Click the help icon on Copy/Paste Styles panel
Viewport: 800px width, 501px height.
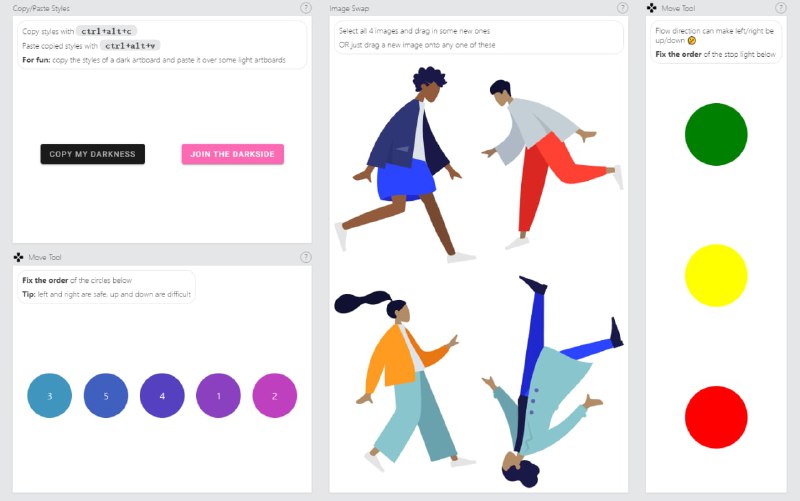tap(306, 8)
